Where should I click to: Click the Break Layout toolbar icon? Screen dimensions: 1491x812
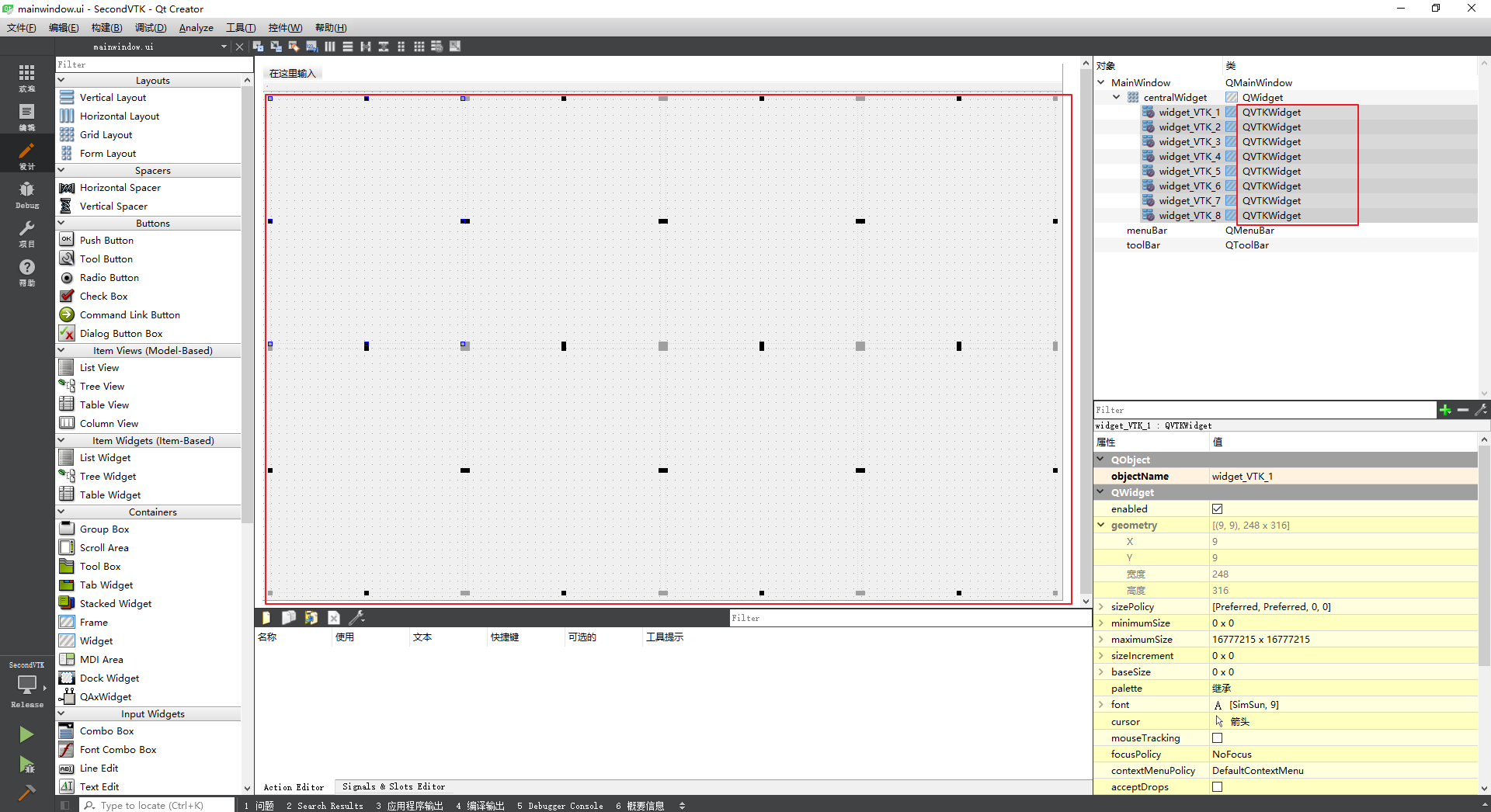437,47
